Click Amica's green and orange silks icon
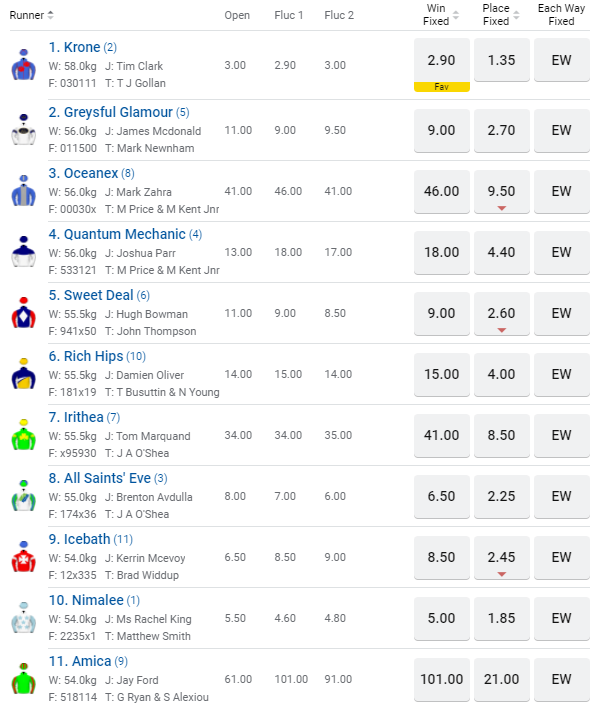Screen dimensions: 602x706 tap(23, 679)
